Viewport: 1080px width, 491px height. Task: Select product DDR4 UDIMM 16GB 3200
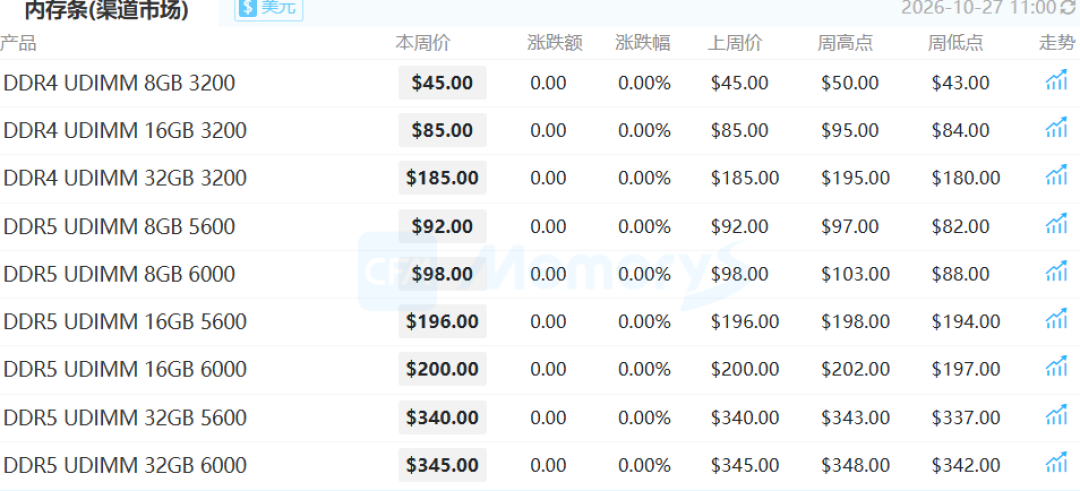(x=125, y=130)
